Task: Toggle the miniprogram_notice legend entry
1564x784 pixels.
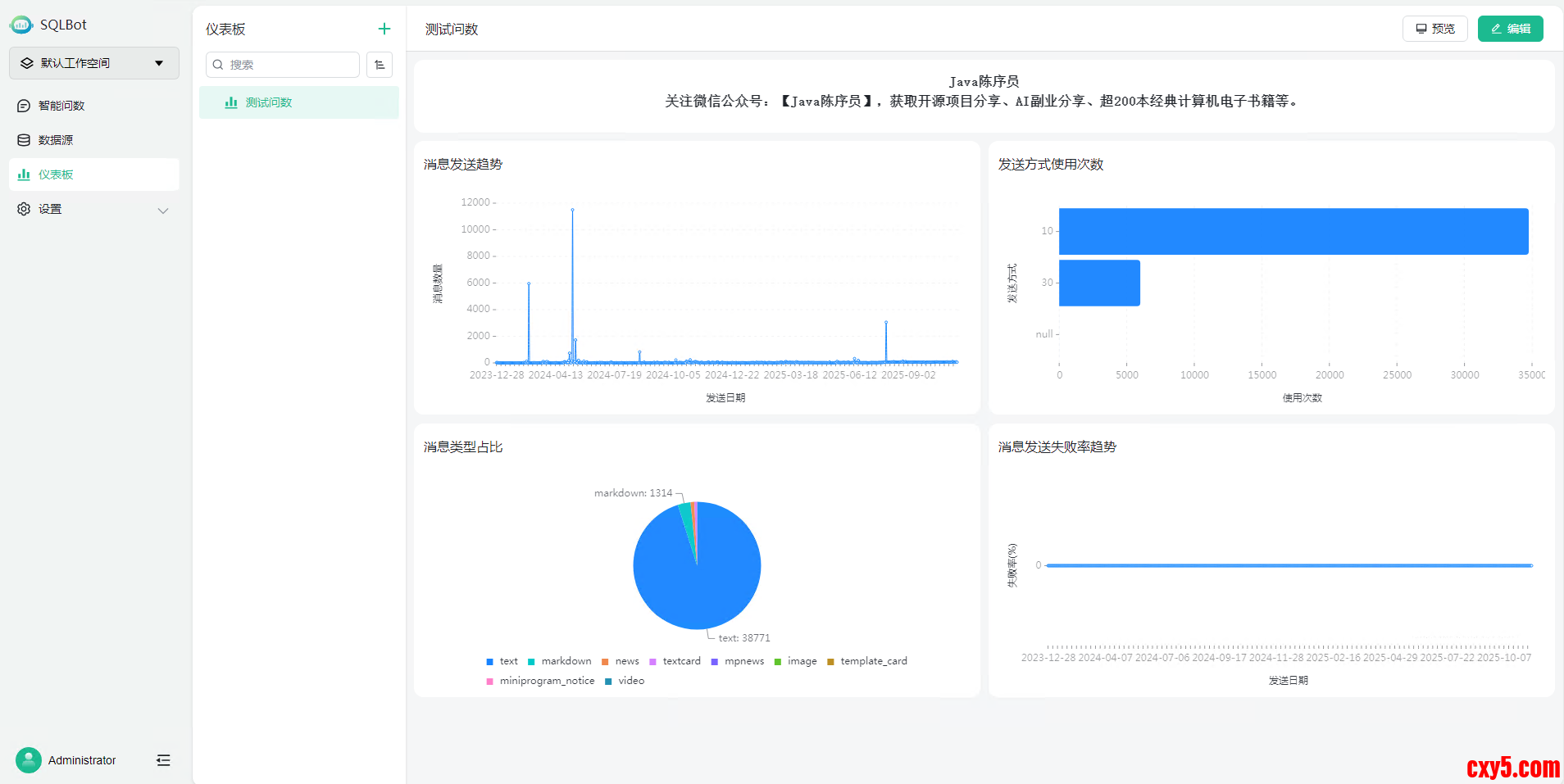Action: coord(540,681)
